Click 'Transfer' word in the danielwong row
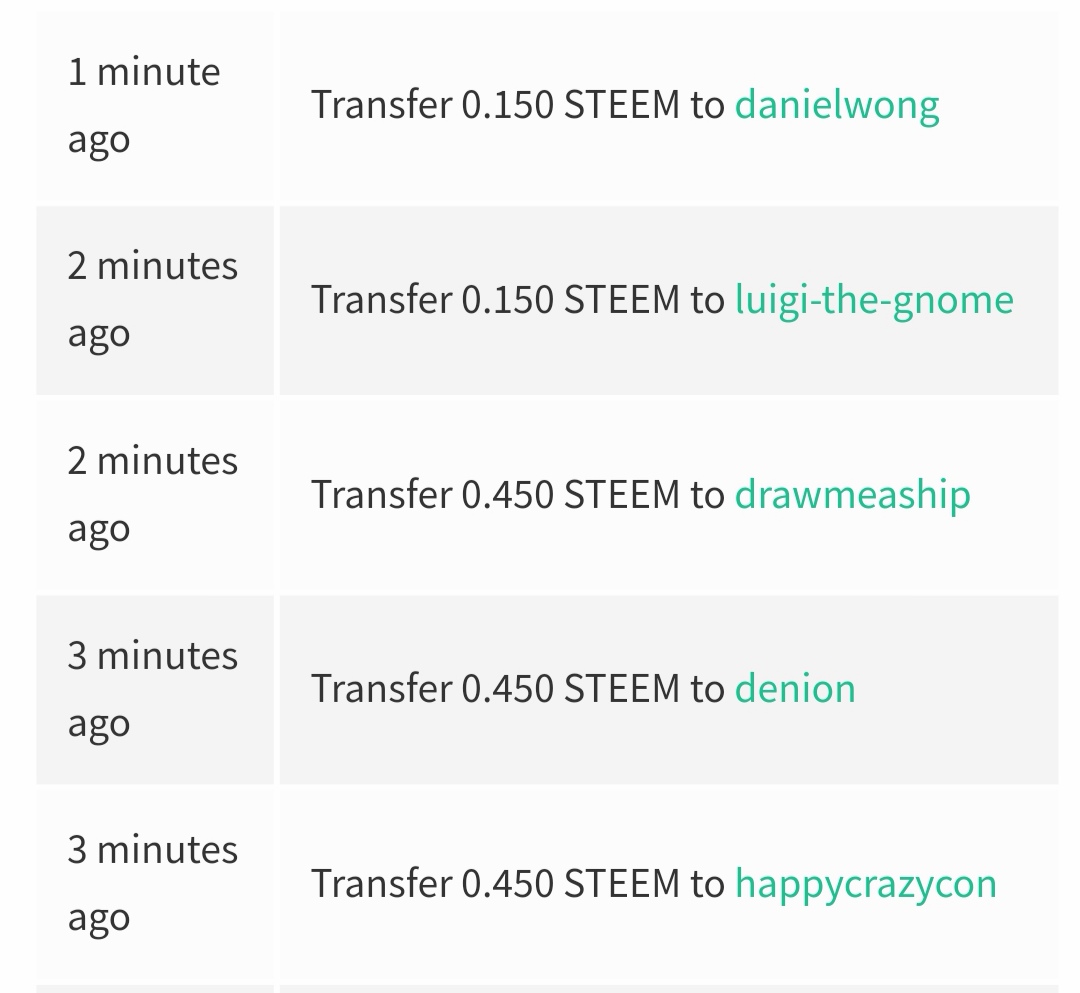This screenshot has width=1080, height=993. pyautogui.click(x=381, y=105)
